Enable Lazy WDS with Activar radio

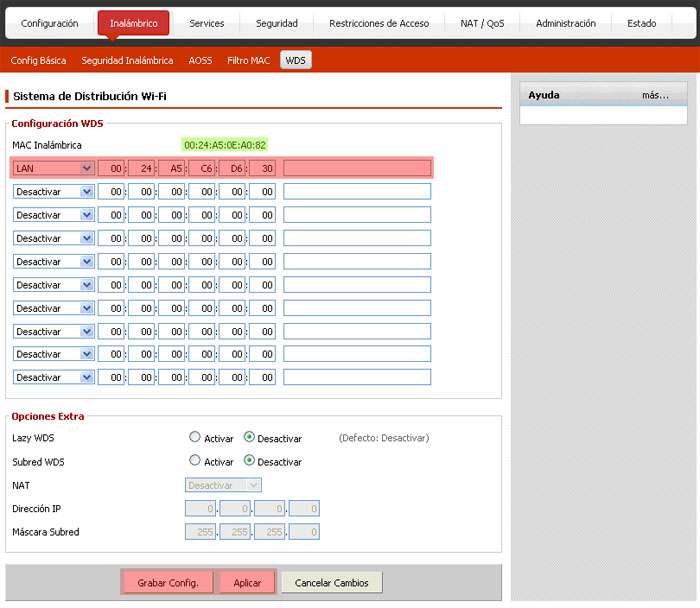pyautogui.click(x=195, y=438)
